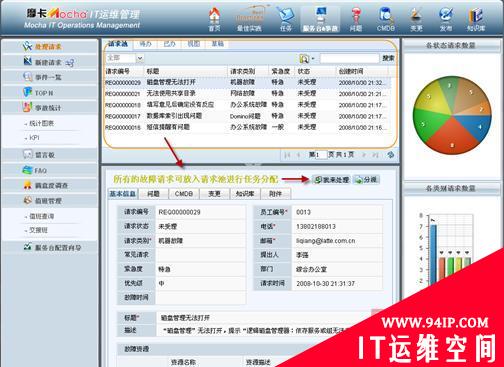Viewport: 504px width, 367px height.
Task: Switch to the 知识库 tab in request details
Action: tap(245, 194)
